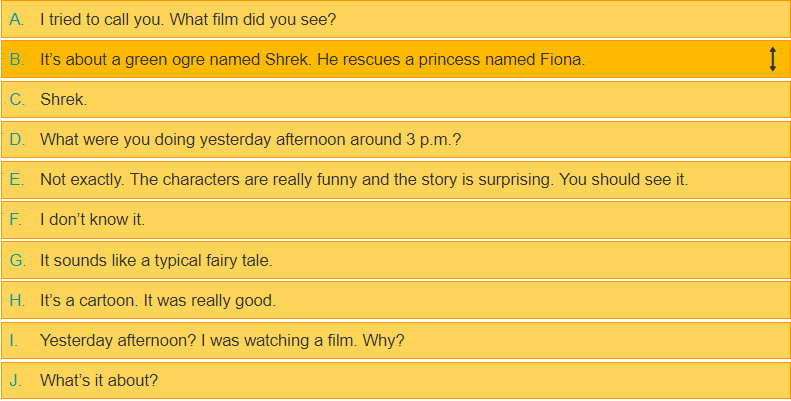Viewport: 791px width, 401px height.
Task: Click the sentence starting "Not exactly"
Action: (364, 180)
